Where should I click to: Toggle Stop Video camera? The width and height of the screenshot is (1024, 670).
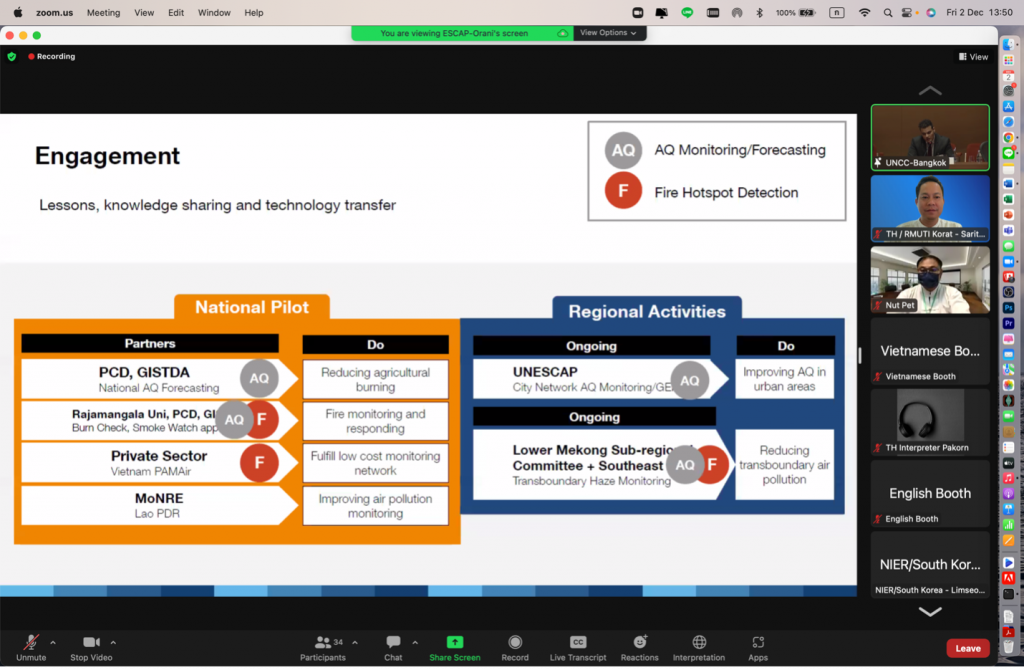pos(92,642)
